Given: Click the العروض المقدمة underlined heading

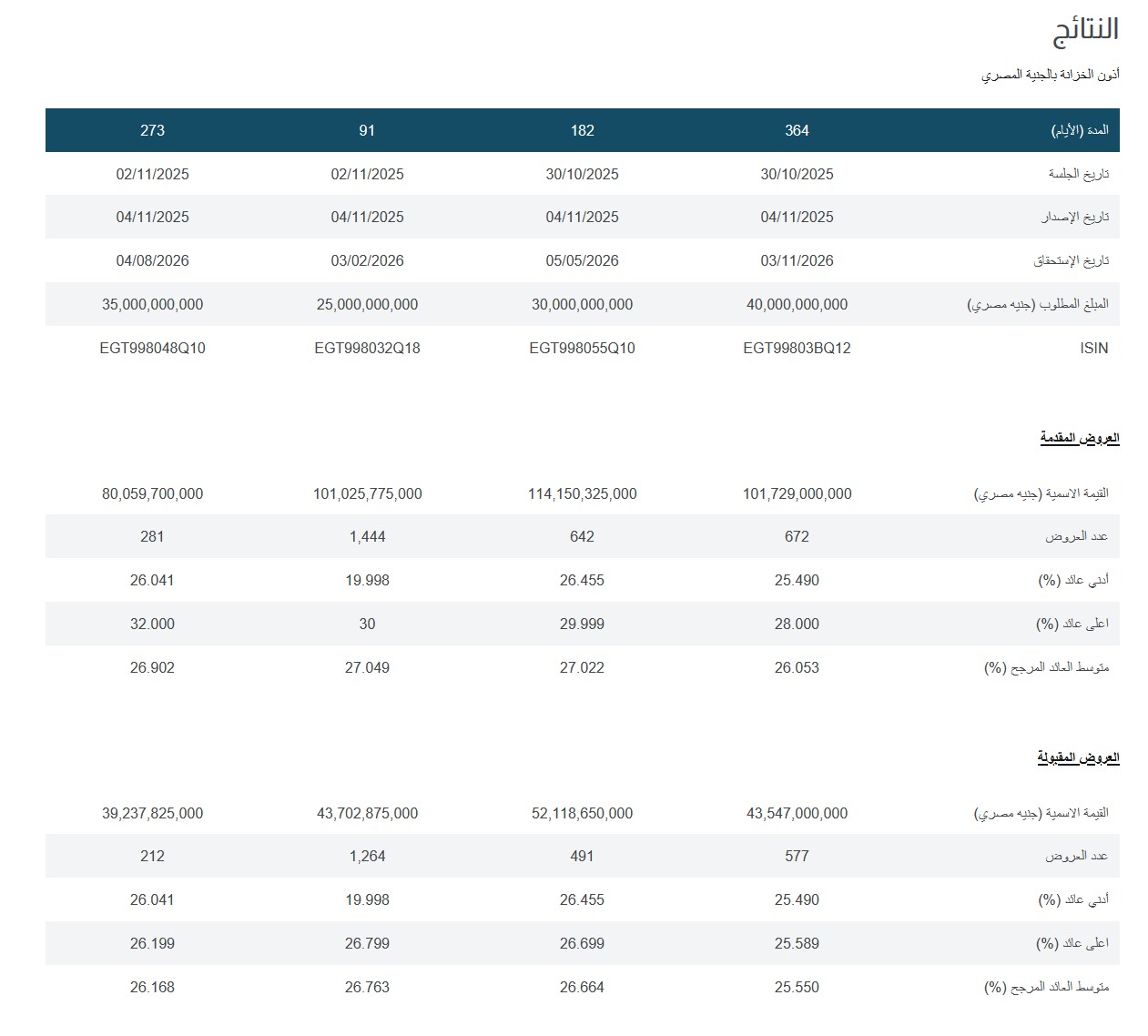Looking at the screenshot, I should [1080, 439].
